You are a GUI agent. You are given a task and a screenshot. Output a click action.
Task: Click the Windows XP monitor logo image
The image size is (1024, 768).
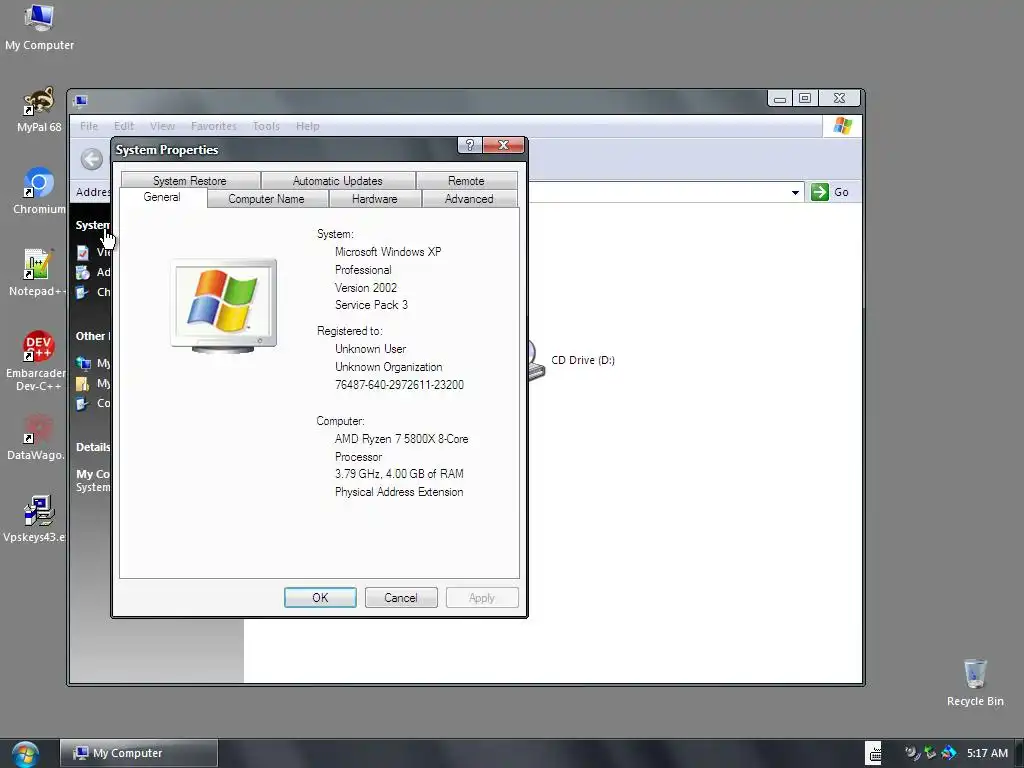[223, 306]
